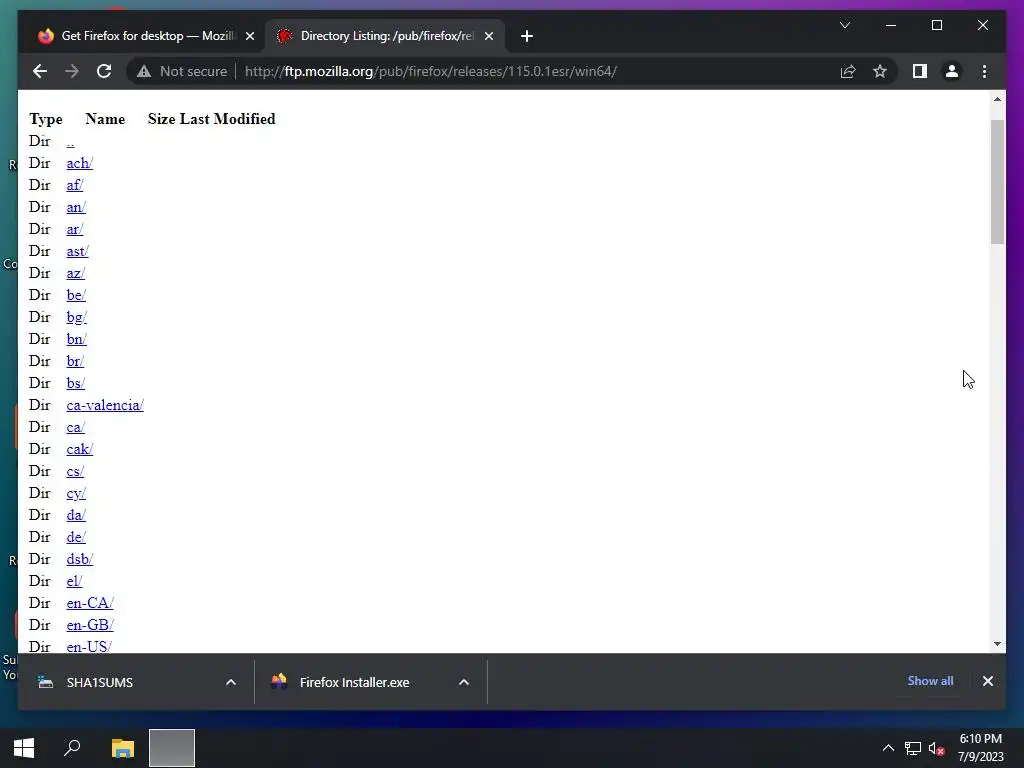Open the ca/ directory
The width and height of the screenshot is (1024, 768).
(75, 427)
